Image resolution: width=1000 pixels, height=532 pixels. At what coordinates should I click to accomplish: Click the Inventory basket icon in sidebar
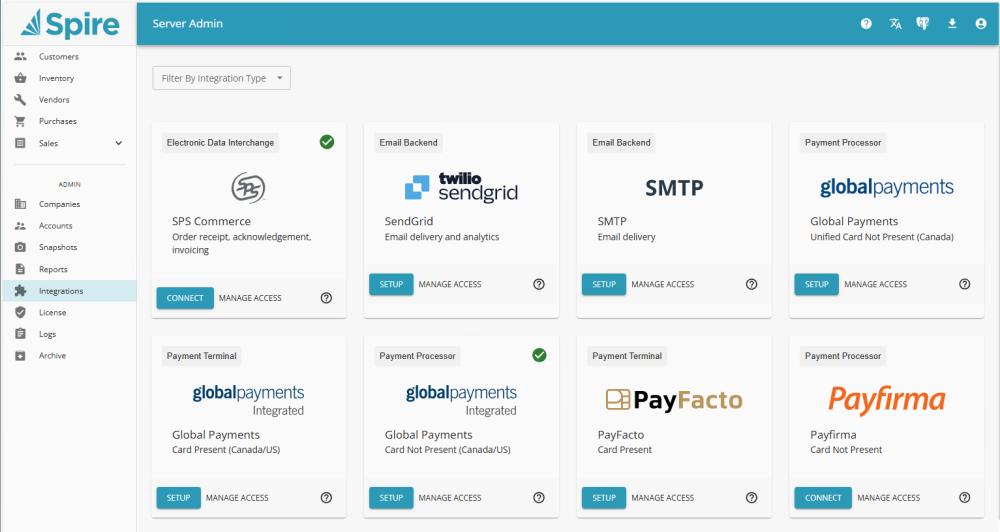pyautogui.click(x=20, y=78)
